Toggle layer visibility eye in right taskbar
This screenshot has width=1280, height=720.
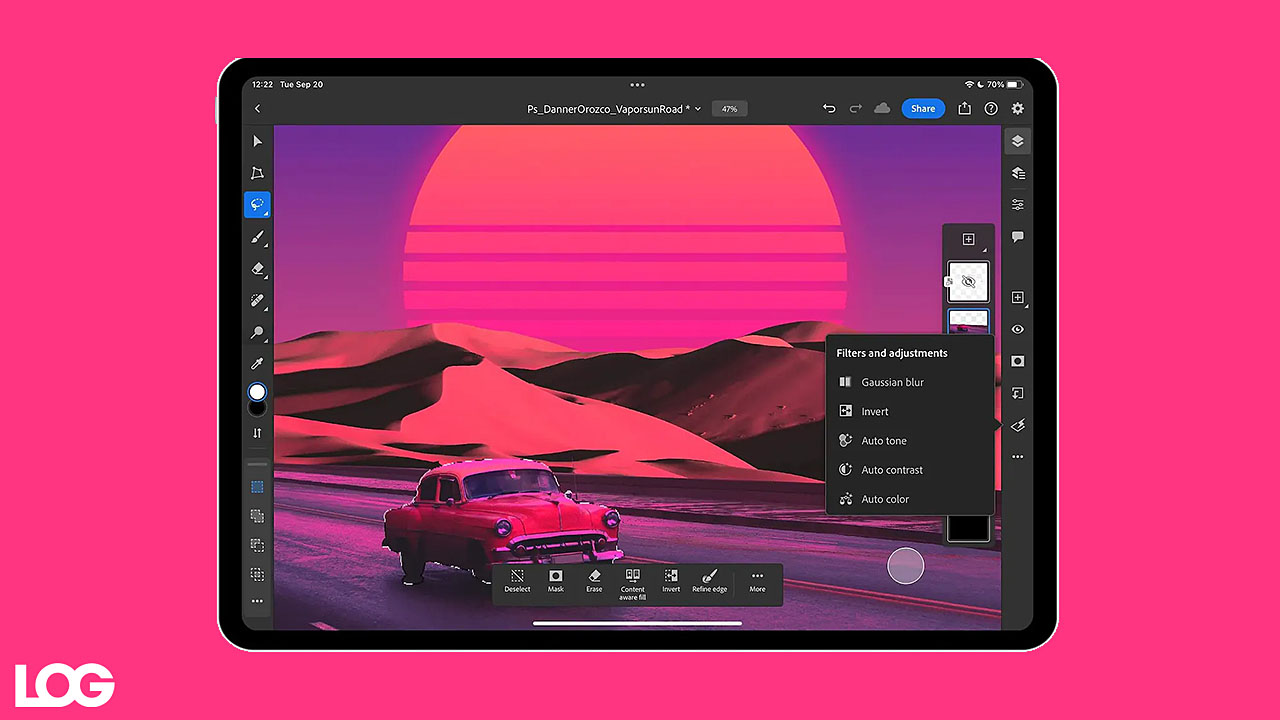(x=1017, y=329)
